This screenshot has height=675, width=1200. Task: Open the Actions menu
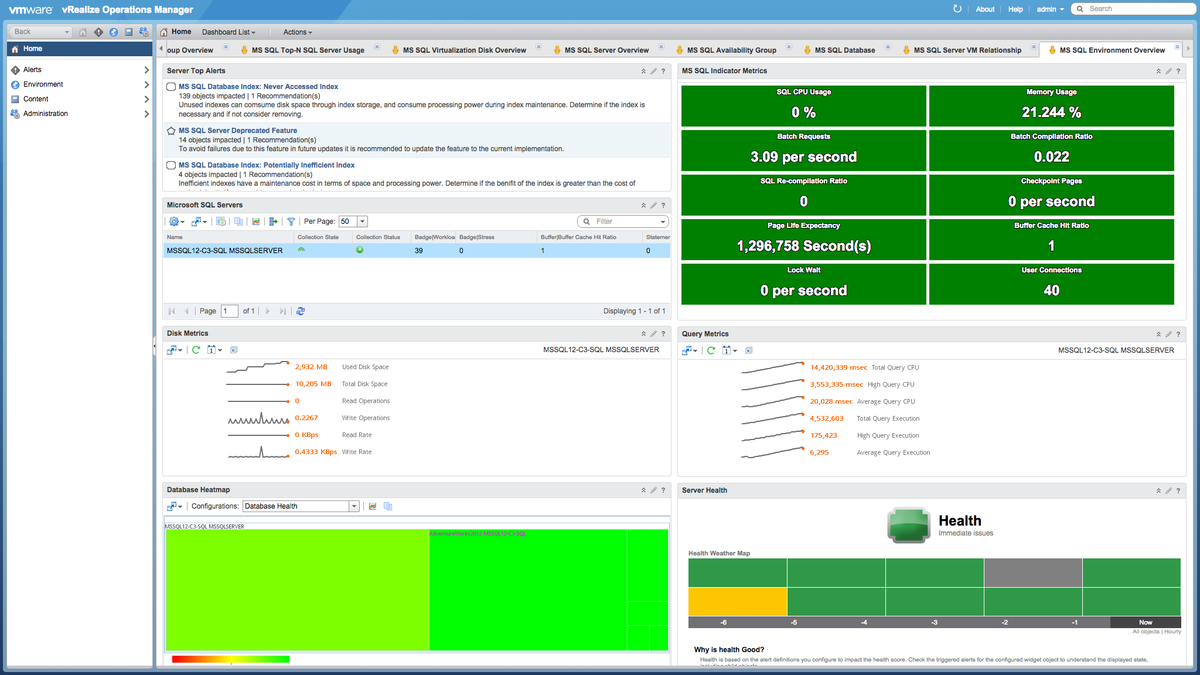(x=297, y=32)
